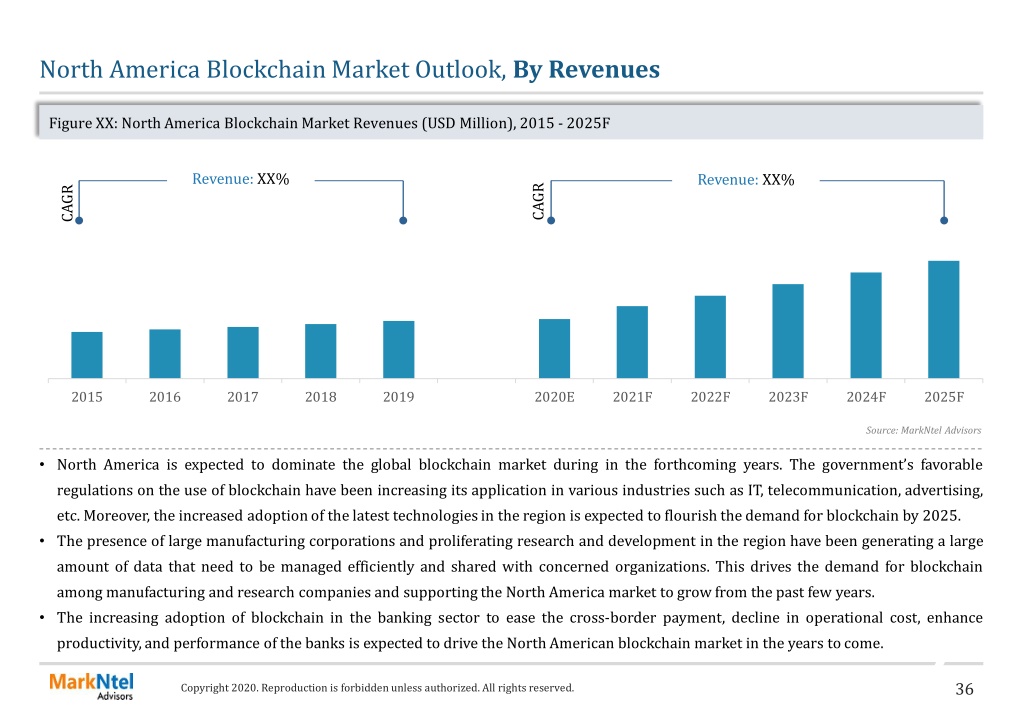Click the Figure XX caption bar
Image resolution: width=1023 pixels, height=708 pixels.
[x=510, y=122]
